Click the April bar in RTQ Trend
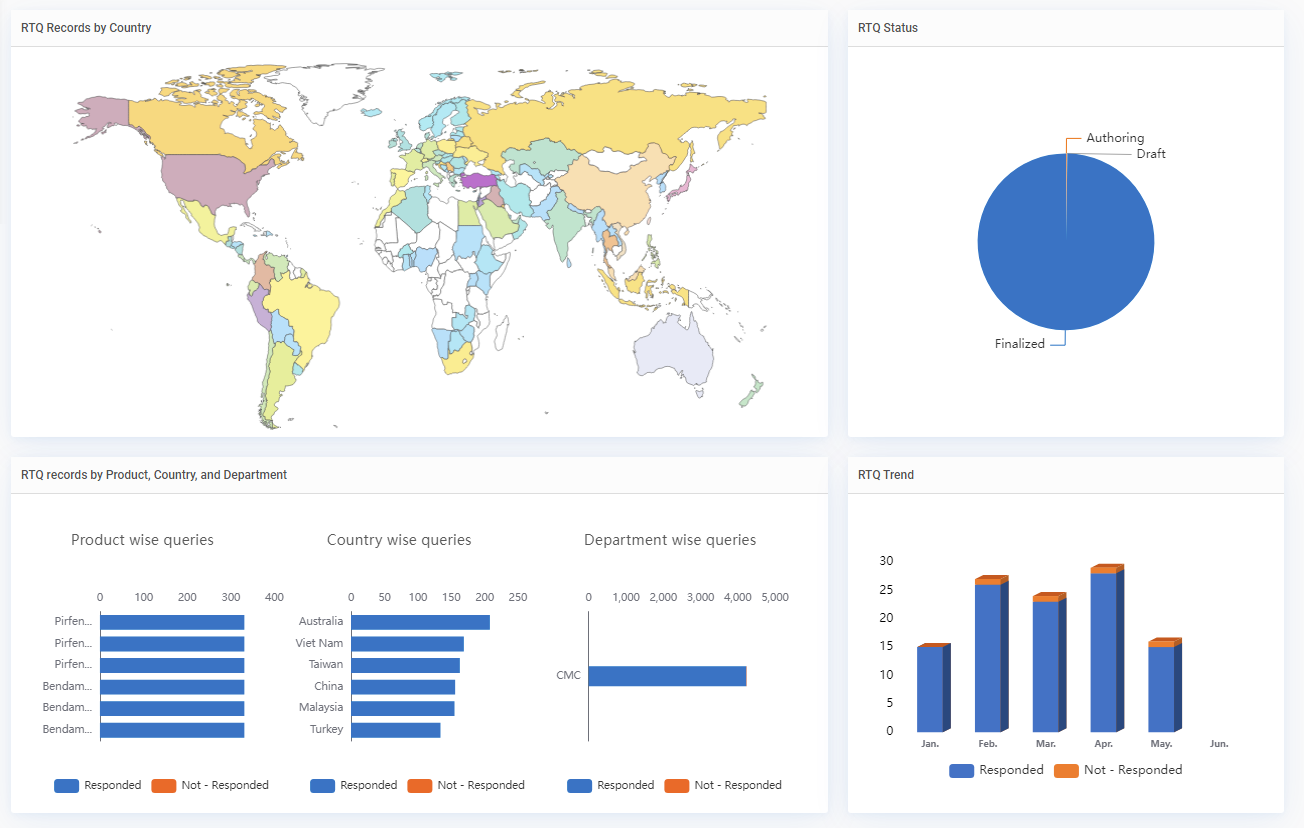This screenshot has height=828, width=1304. (1103, 652)
